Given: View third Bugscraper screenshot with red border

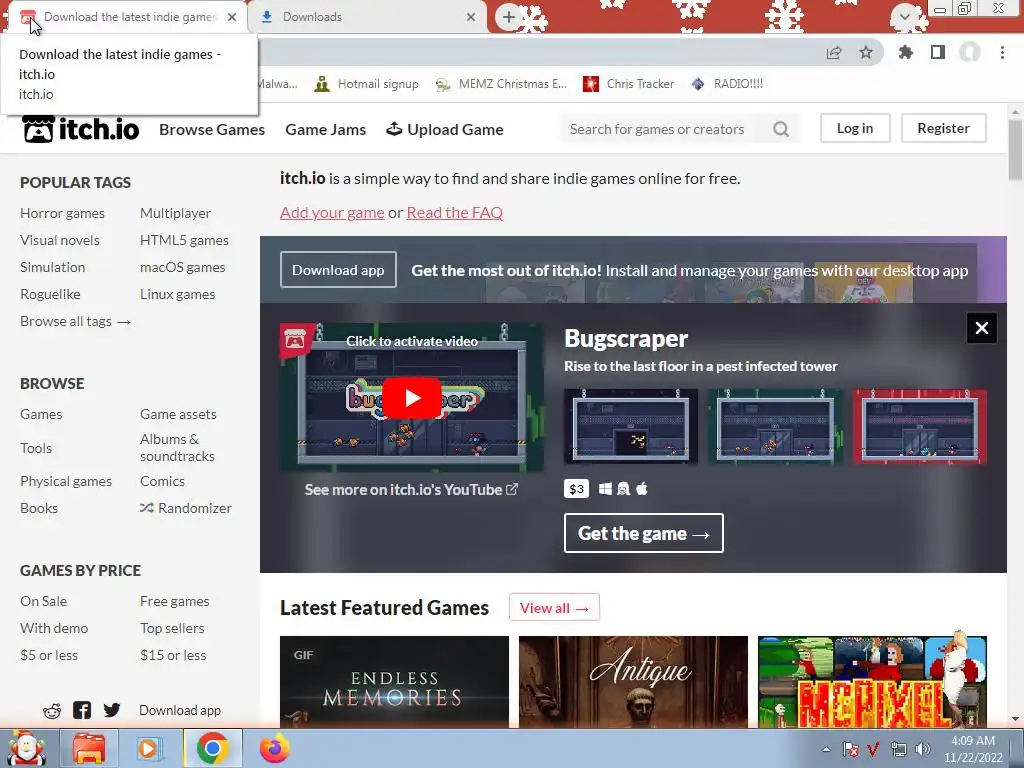Looking at the screenshot, I should click(920, 426).
